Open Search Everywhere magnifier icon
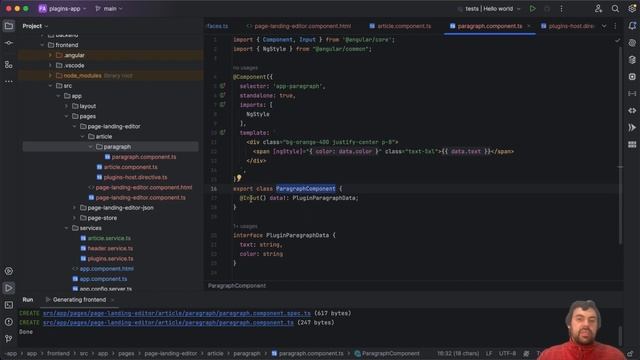640x360 pixels. point(615,9)
